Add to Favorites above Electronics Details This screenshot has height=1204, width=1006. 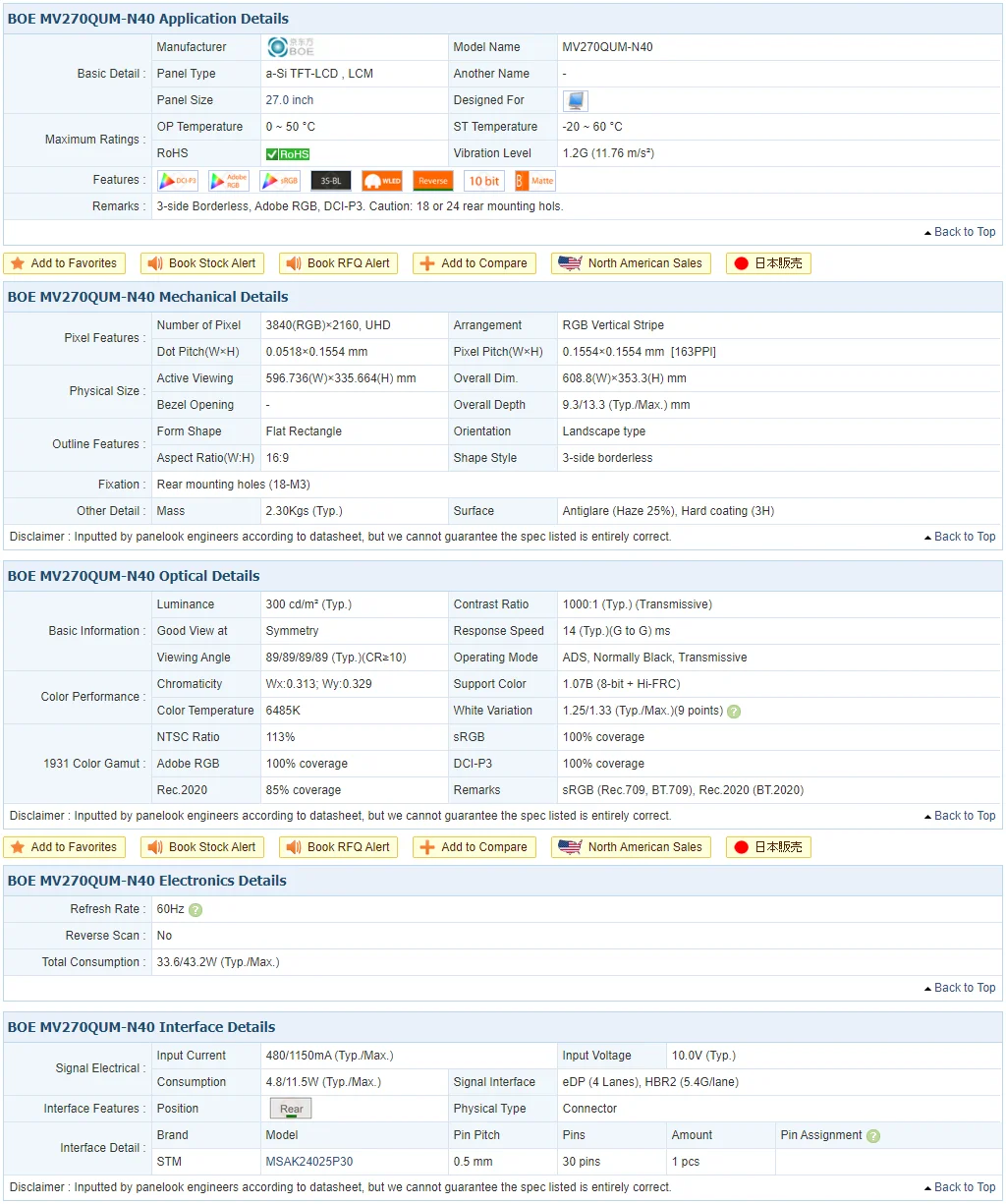(65, 847)
